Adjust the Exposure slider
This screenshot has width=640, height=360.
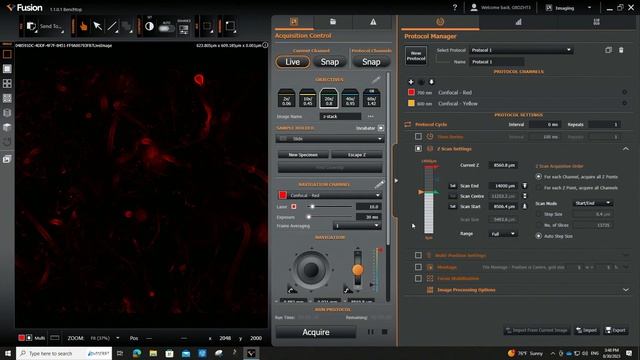(x=309, y=217)
